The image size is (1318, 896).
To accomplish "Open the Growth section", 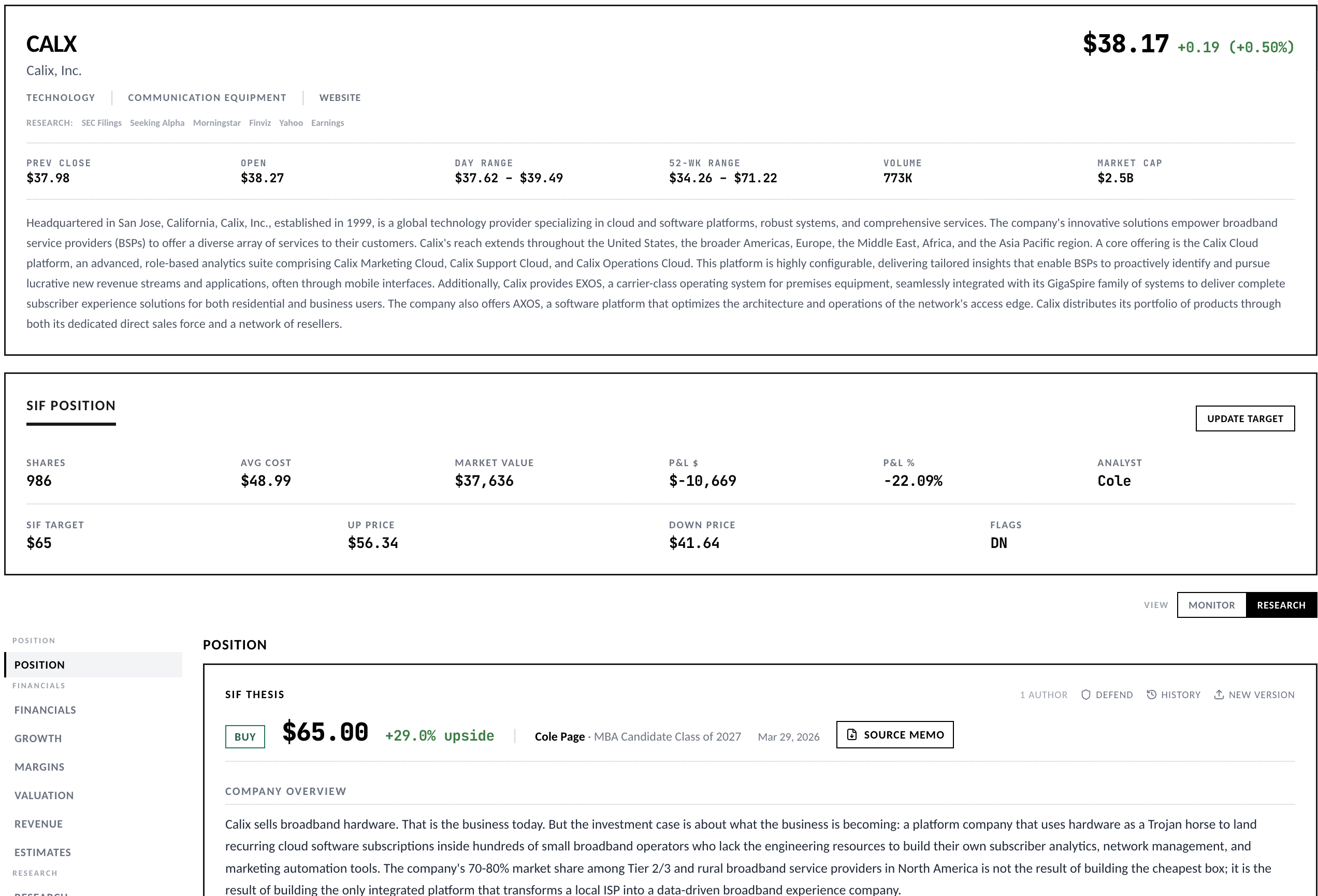I will (x=94, y=739).
